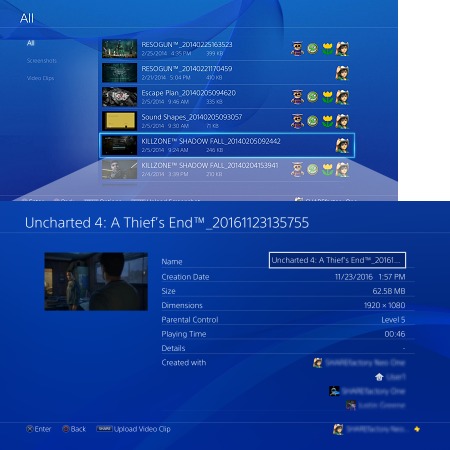
Task: Select KILLZONE SHADOW FALL_20140204153941 file name
Action: 210,165
